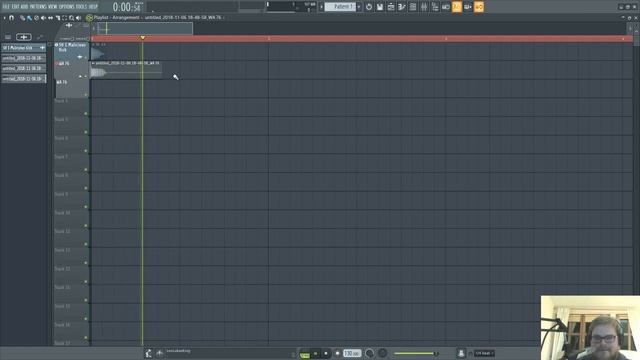
Task: Select the Track 16 header label
Action: (62, 325)
